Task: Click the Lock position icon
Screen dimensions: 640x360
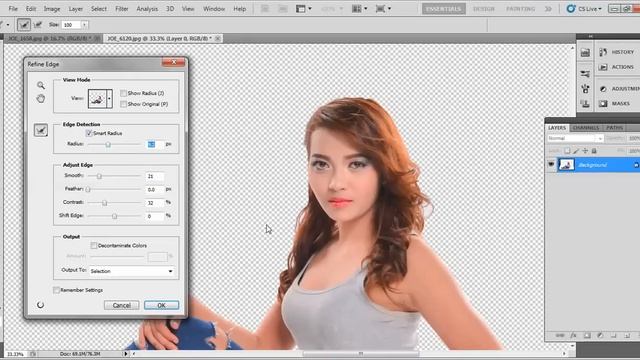Action: point(585,151)
